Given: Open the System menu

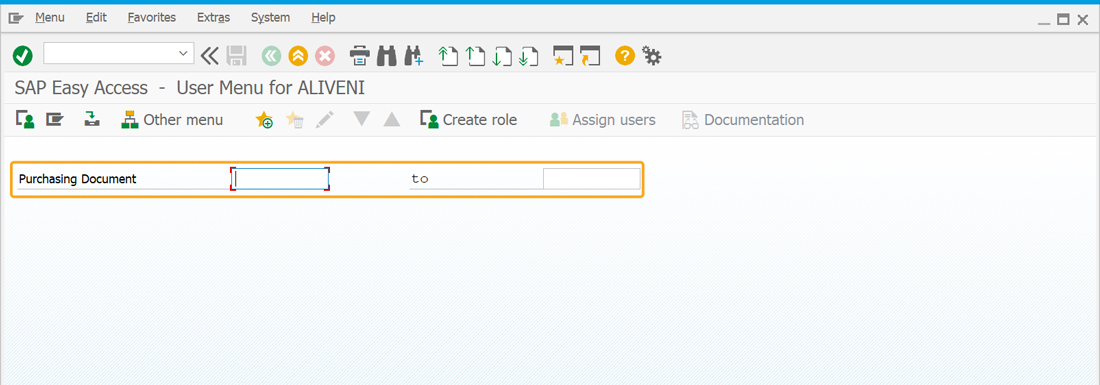Looking at the screenshot, I should (x=270, y=18).
